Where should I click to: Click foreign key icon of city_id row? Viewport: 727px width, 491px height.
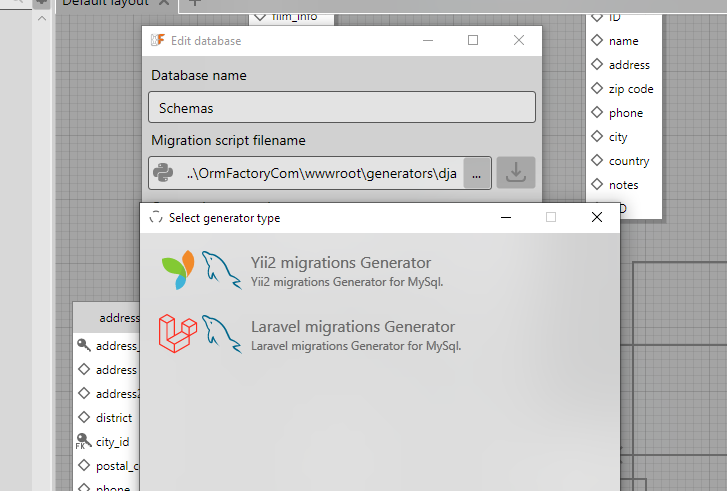[x=83, y=441]
